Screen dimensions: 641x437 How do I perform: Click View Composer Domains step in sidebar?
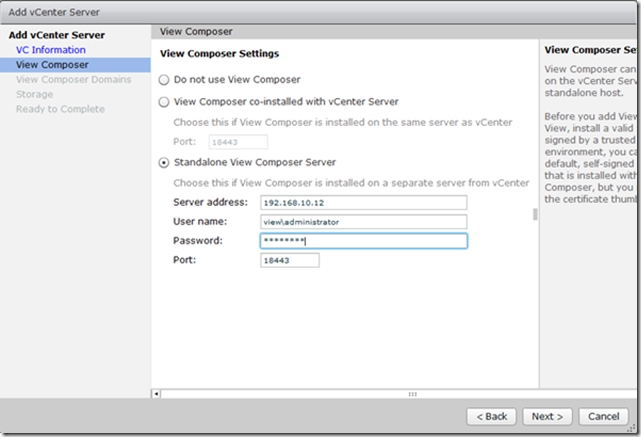(74, 79)
